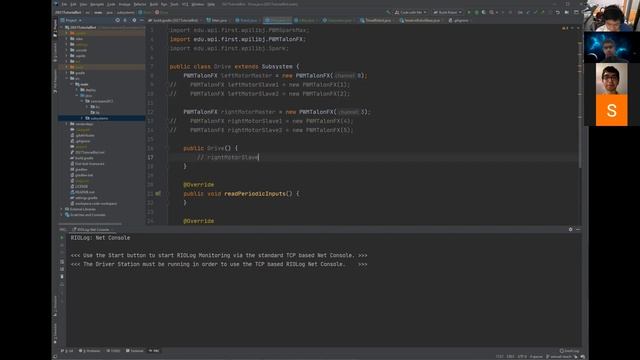Hide the RIOLog panel with the minus icon

[578, 229]
